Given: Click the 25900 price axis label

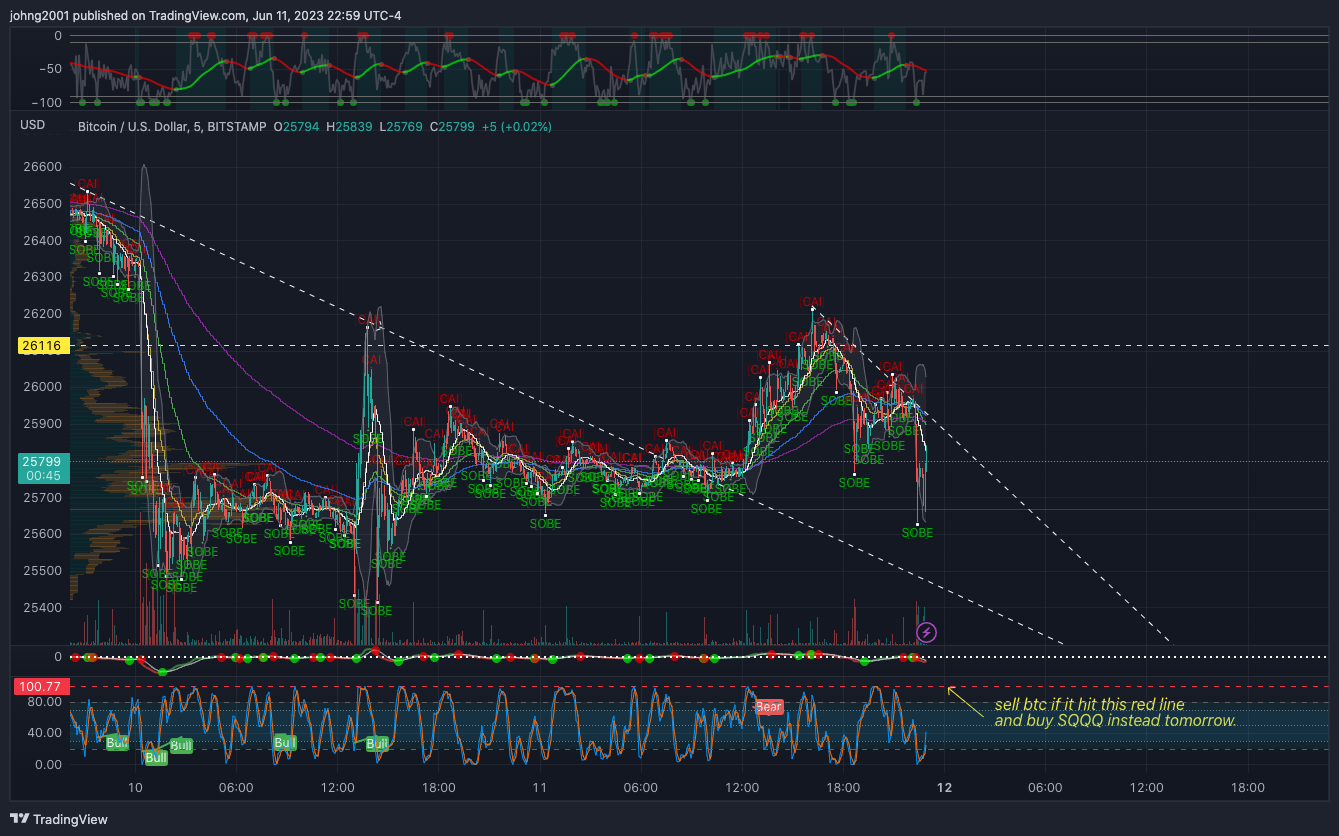Looking at the screenshot, I should (x=42, y=424).
